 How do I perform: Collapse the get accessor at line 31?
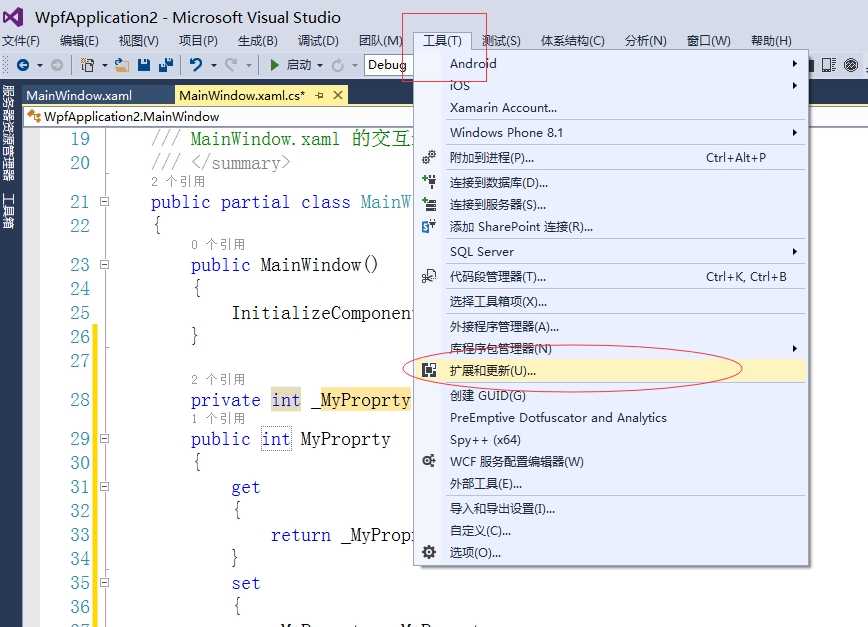104,487
